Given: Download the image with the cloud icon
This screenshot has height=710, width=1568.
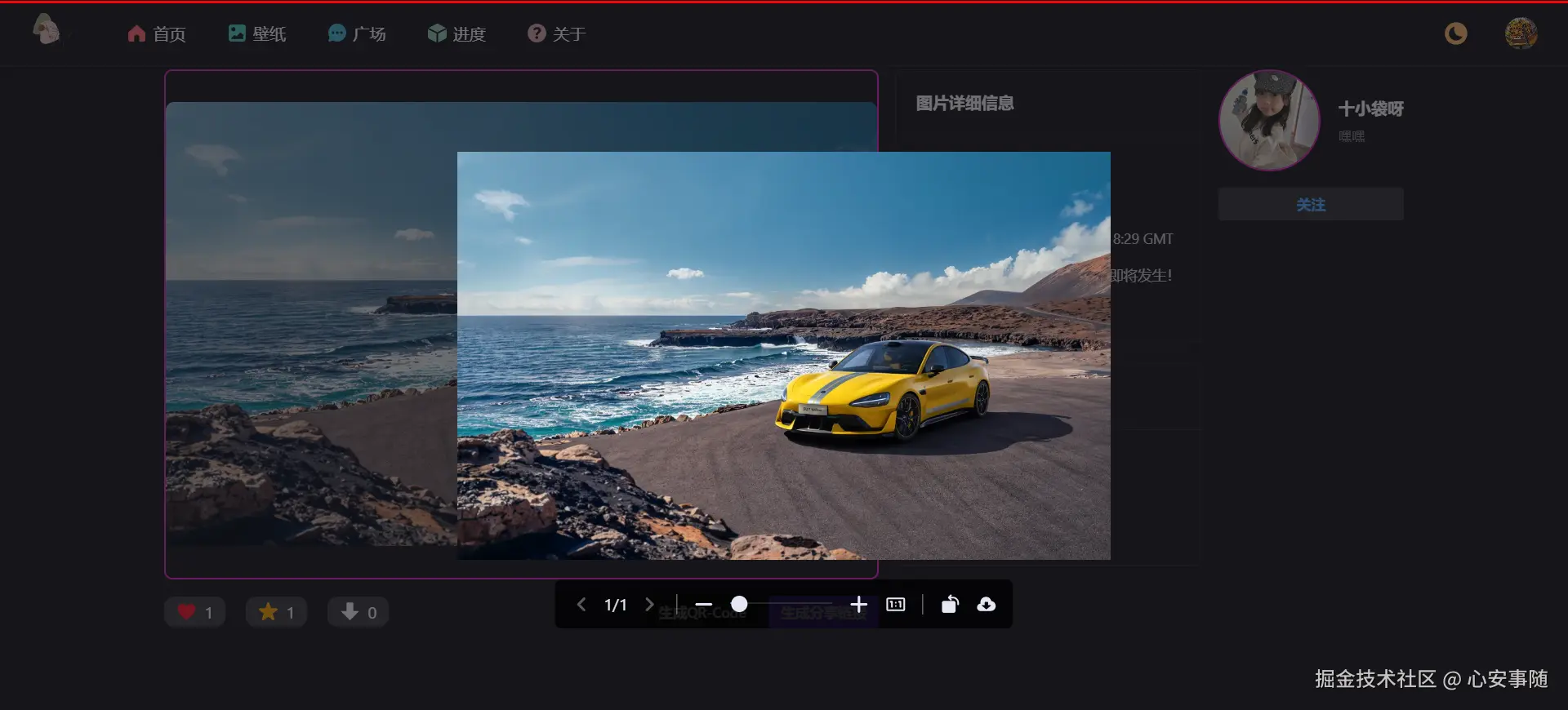Looking at the screenshot, I should (987, 605).
